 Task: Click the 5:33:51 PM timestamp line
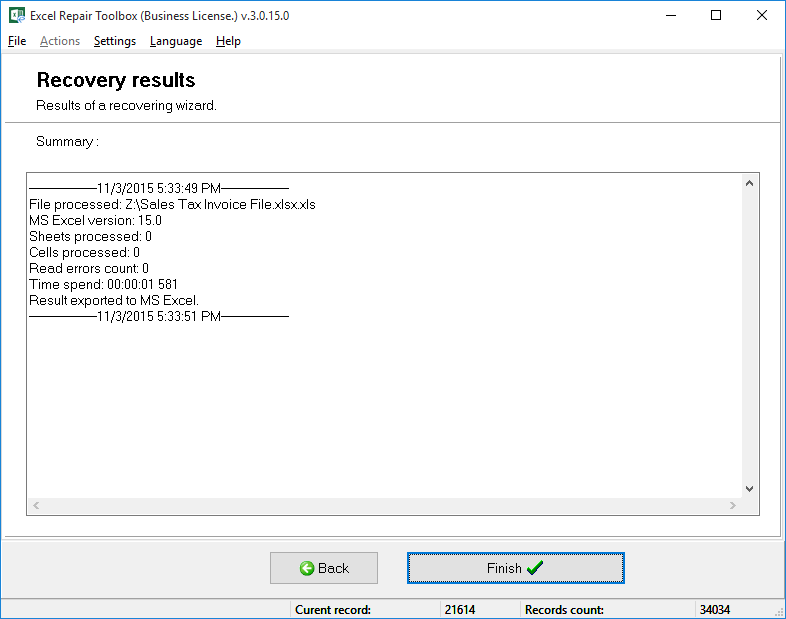click(159, 317)
